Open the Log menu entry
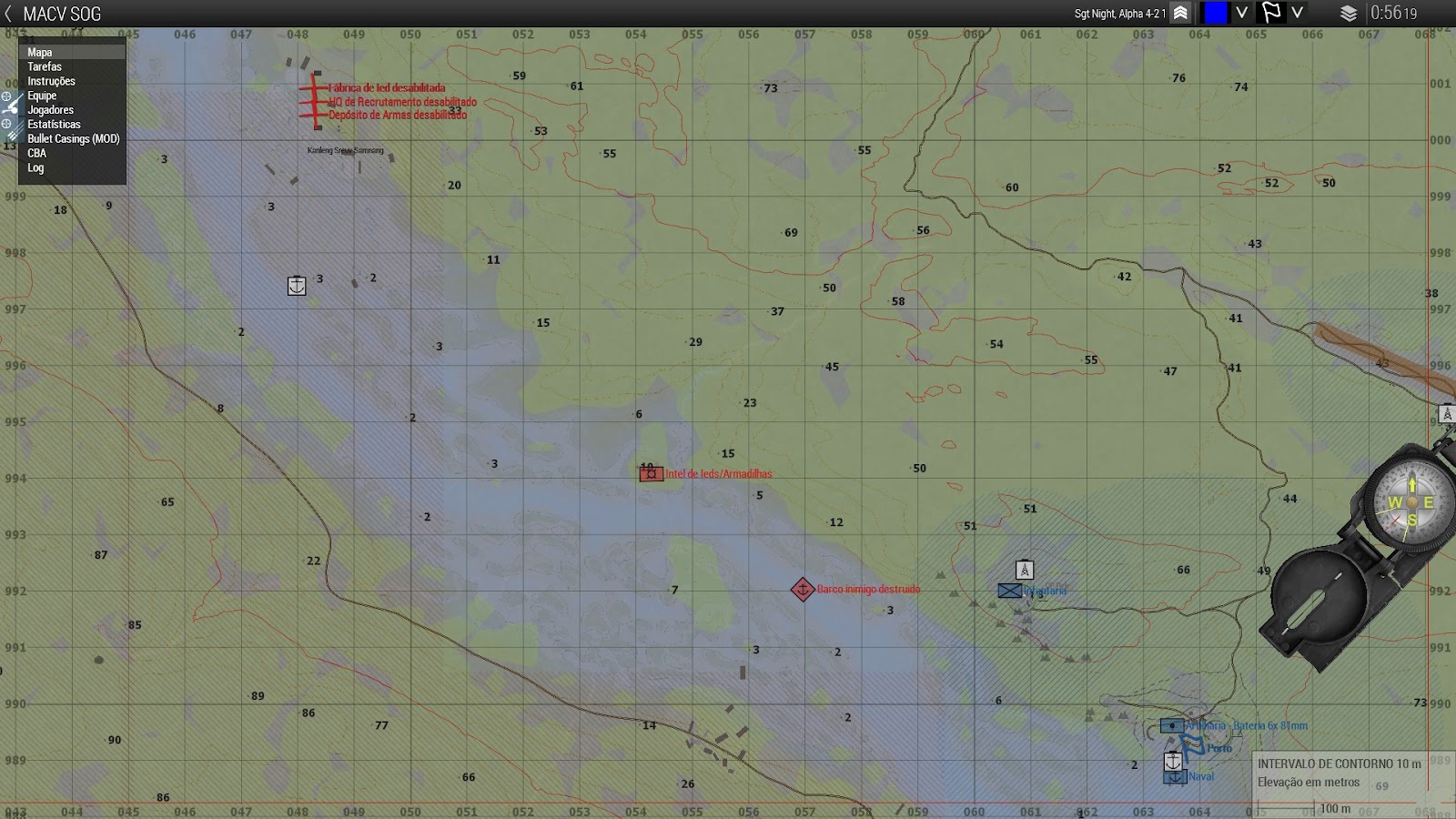This screenshot has height=819, width=1456. 72,168
